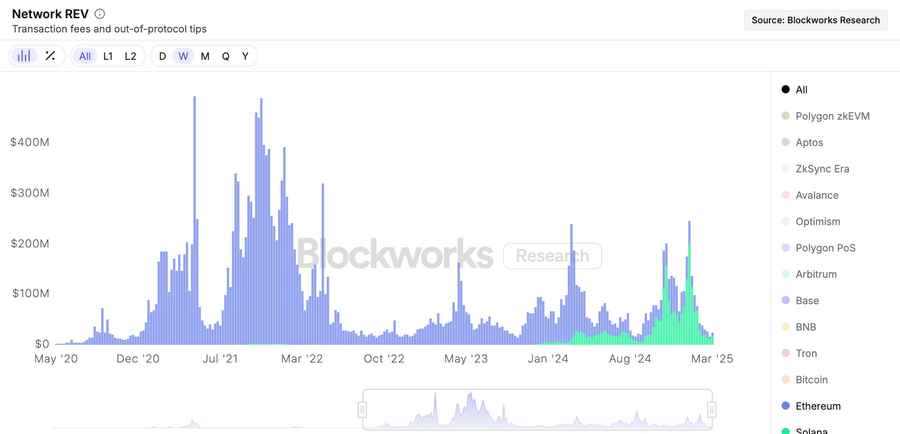Click the $400M y-axis label

(x=30, y=142)
